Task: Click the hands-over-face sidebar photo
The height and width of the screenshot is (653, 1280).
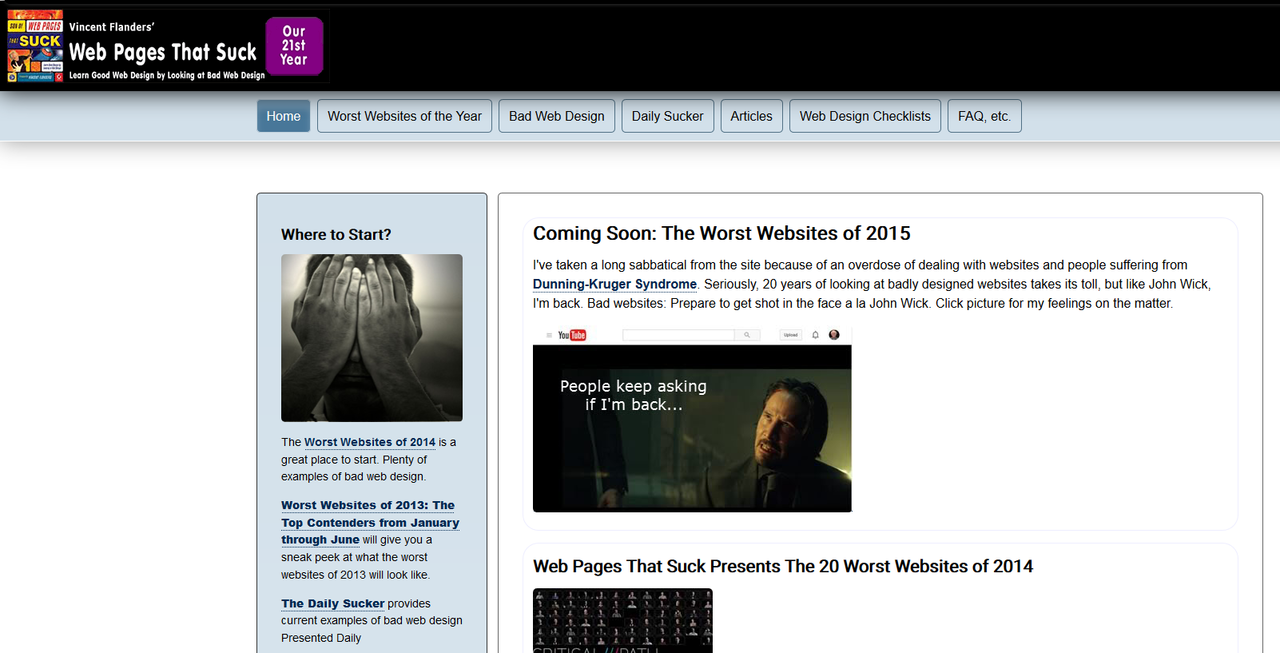Action: point(371,337)
